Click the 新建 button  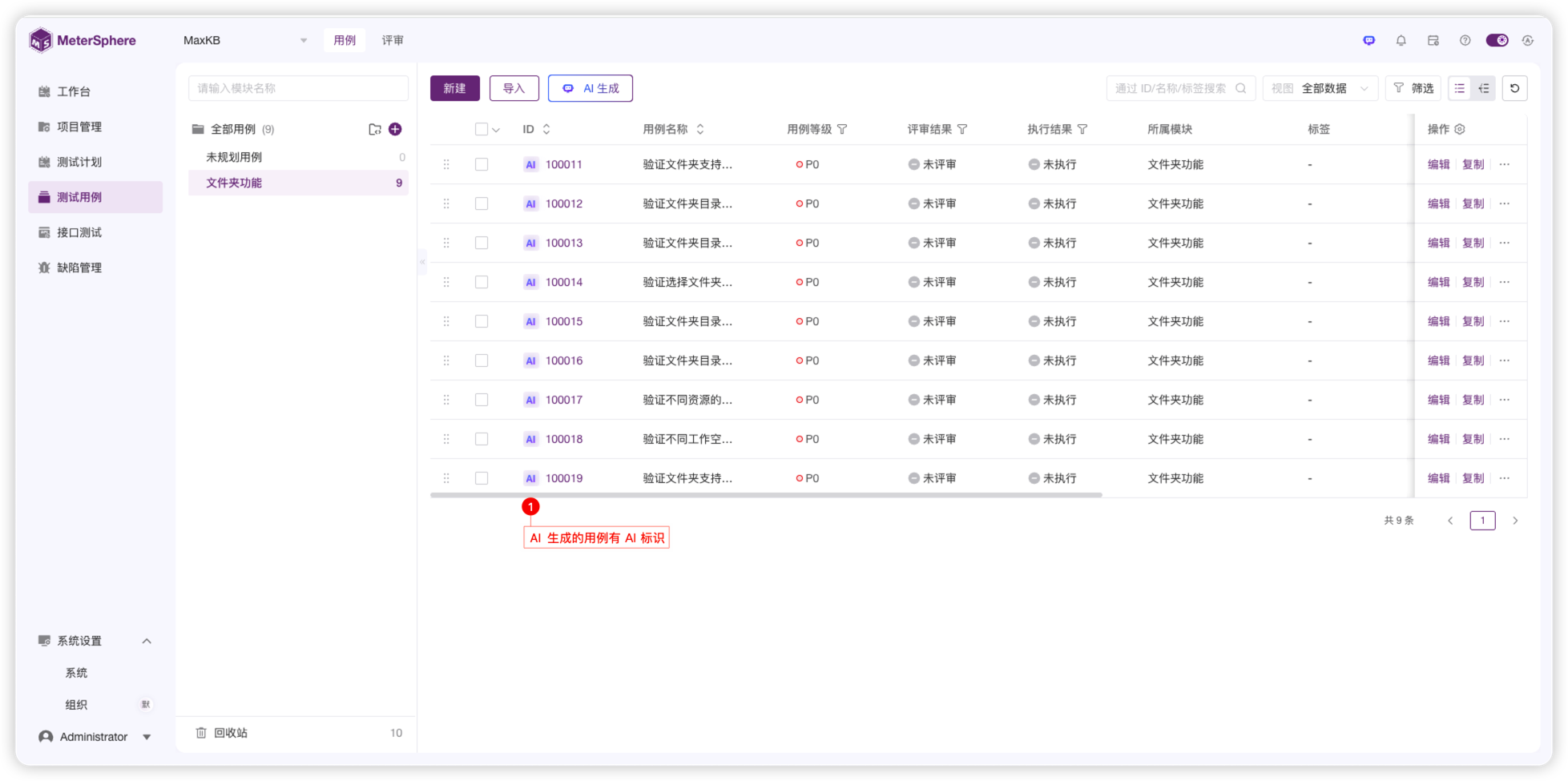tap(454, 88)
